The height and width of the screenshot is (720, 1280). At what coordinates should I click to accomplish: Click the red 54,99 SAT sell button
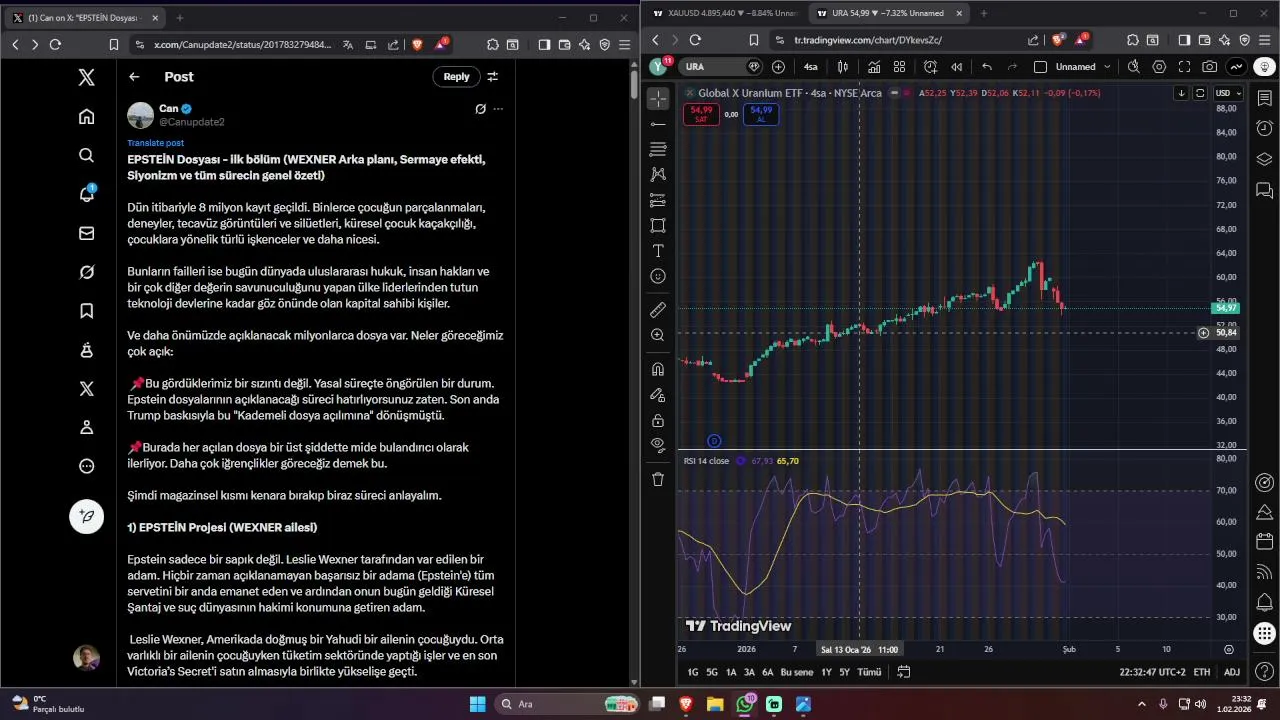pyautogui.click(x=701, y=114)
